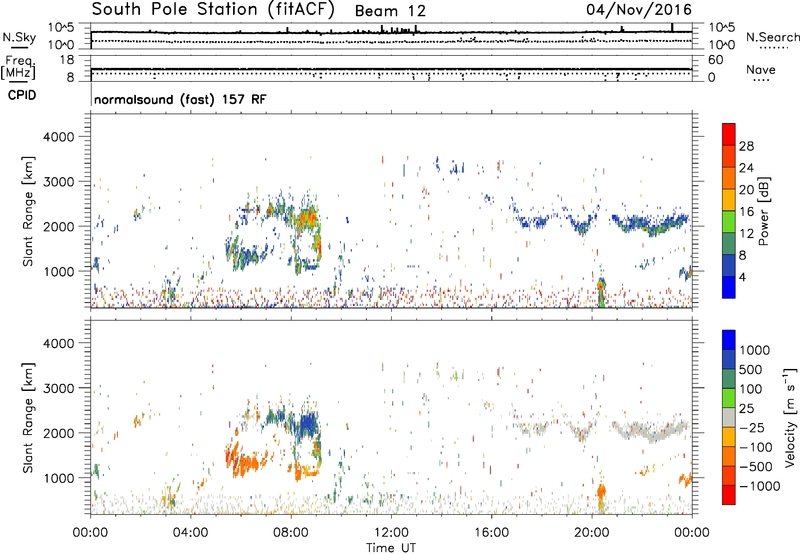Click 'Slant Range [km]' label of velocity panel
The image size is (800, 554).
pyautogui.click(x=28, y=418)
